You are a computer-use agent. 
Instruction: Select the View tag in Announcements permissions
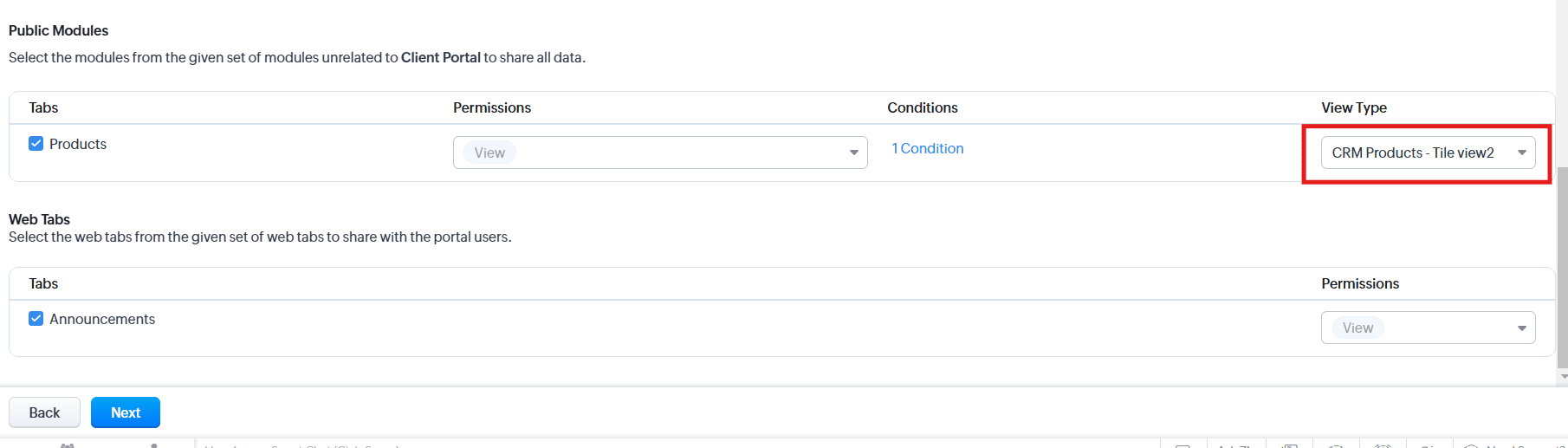(x=1357, y=328)
